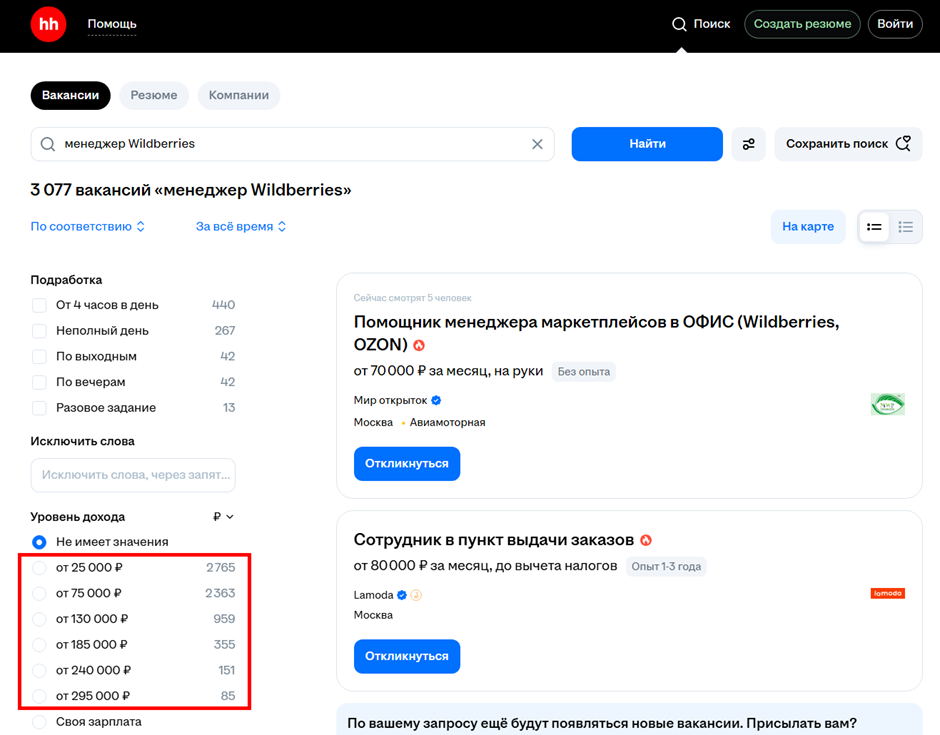Click the heart icon in Сохранить поиск
Screen dimensions: 940x735
pos(903,143)
